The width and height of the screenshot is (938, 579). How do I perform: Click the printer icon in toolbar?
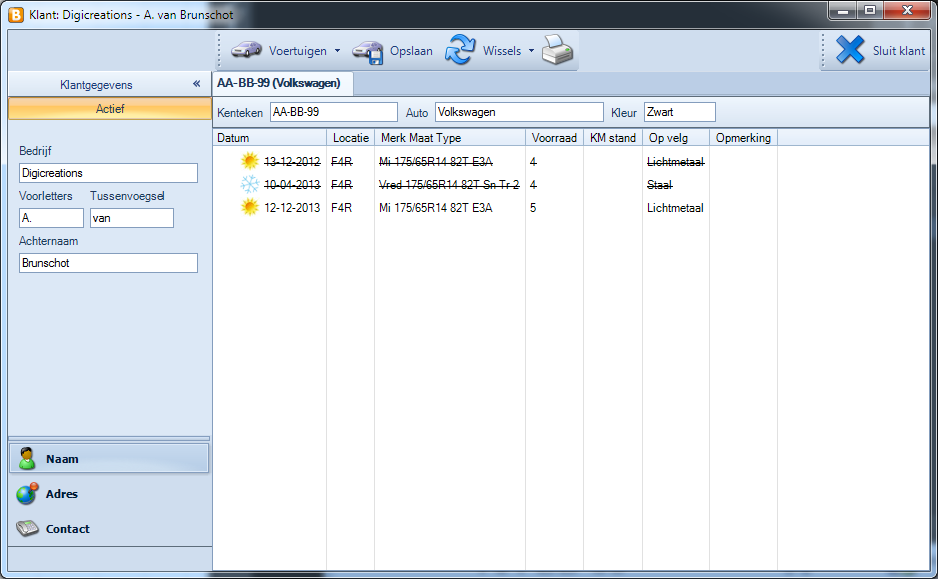tap(558, 50)
